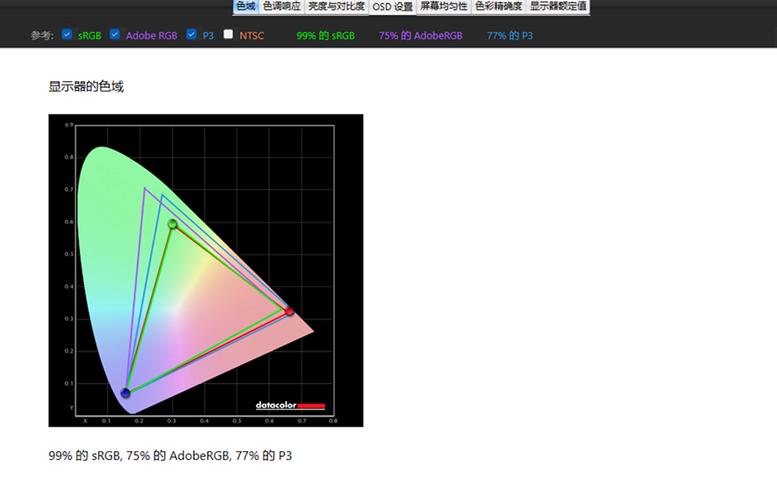Click the 显示器的色域 heading

(86, 87)
